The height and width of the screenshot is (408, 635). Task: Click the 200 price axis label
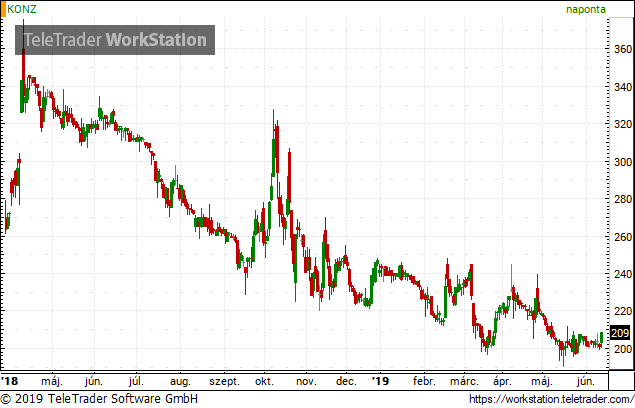pos(623,349)
